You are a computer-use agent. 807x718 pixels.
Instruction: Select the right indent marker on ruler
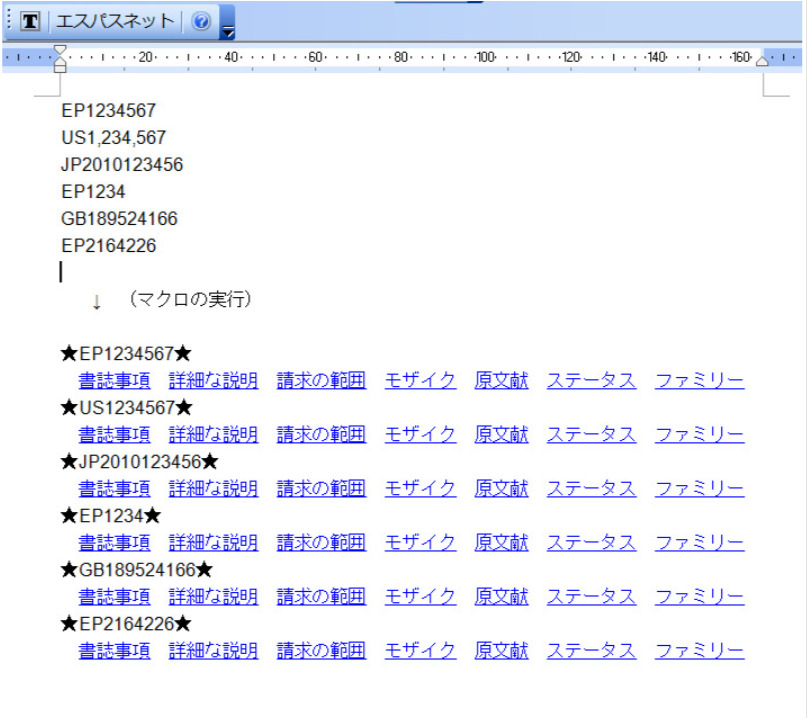click(762, 61)
